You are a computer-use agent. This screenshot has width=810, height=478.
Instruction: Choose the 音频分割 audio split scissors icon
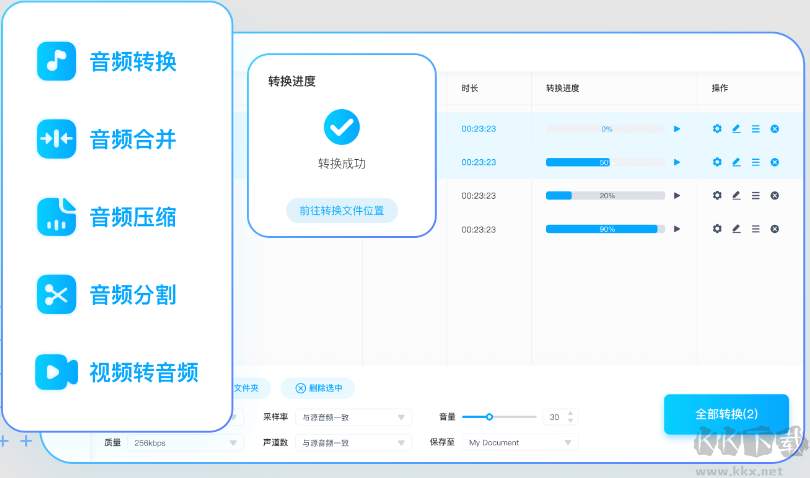click(x=56, y=294)
